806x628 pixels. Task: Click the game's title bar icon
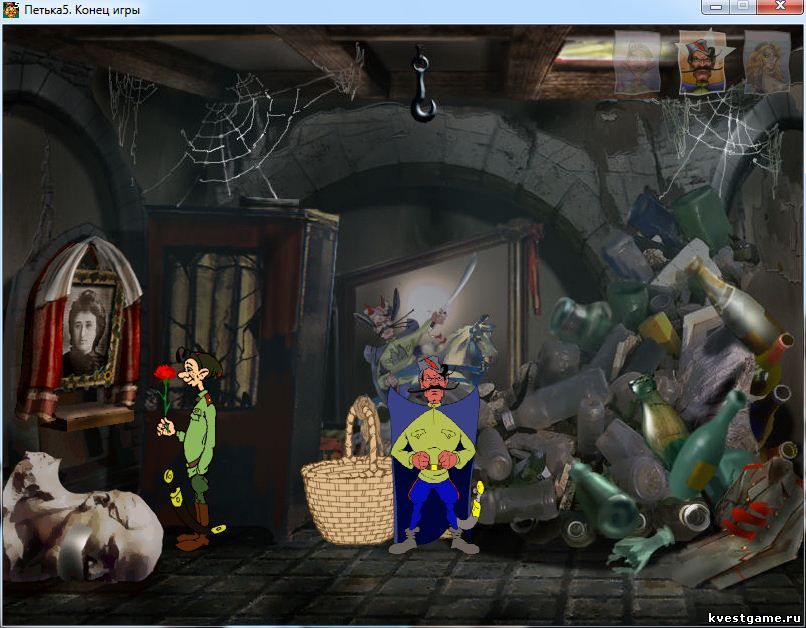point(11,10)
